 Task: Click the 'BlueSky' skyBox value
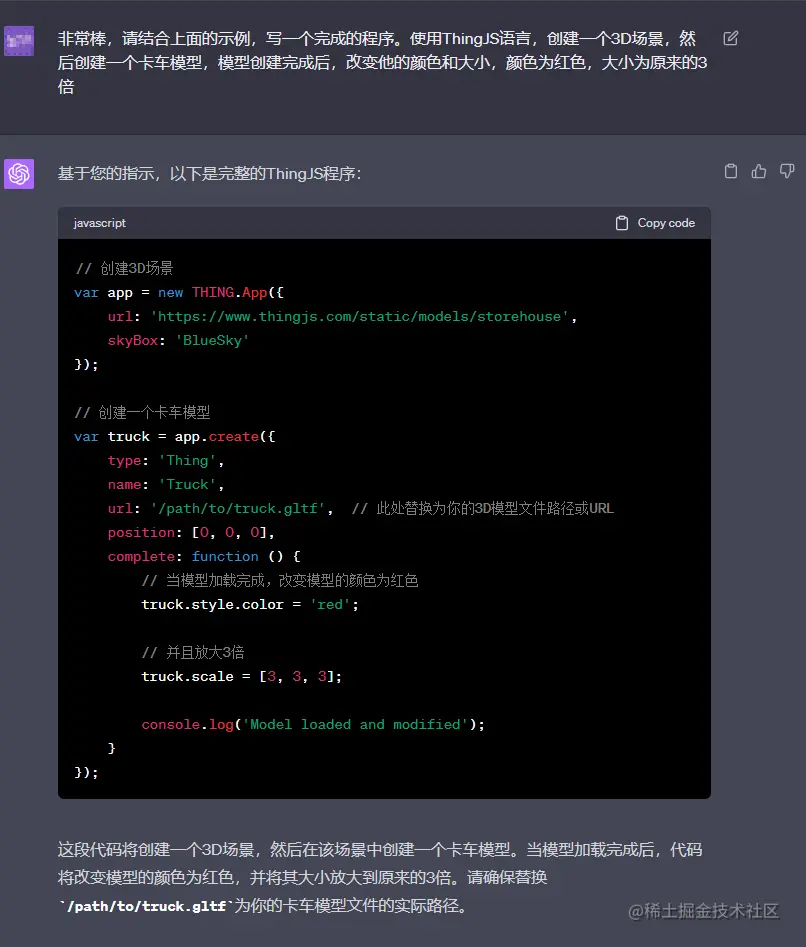pos(213,341)
